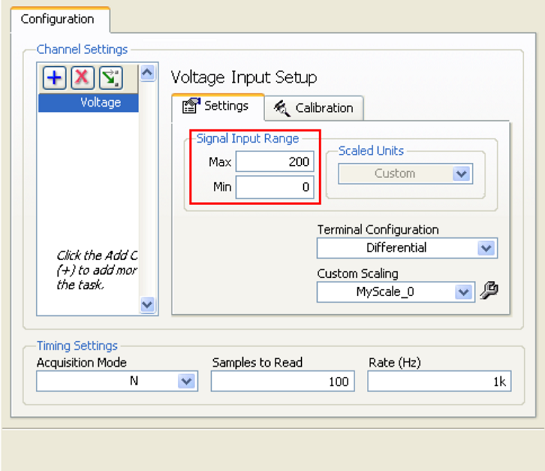Screen dimensions: 545x471
Task: Click the Rate (Hz) input field
Action: coord(439,381)
